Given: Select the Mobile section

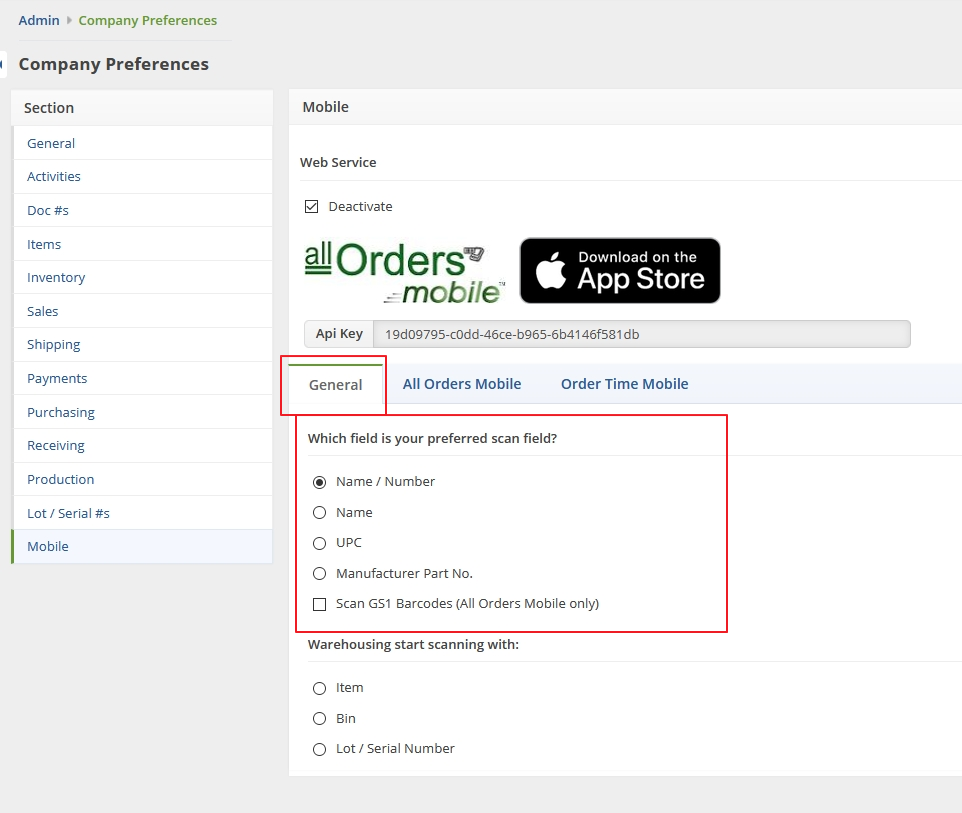Looking at the screenshot, I should 142,547.
